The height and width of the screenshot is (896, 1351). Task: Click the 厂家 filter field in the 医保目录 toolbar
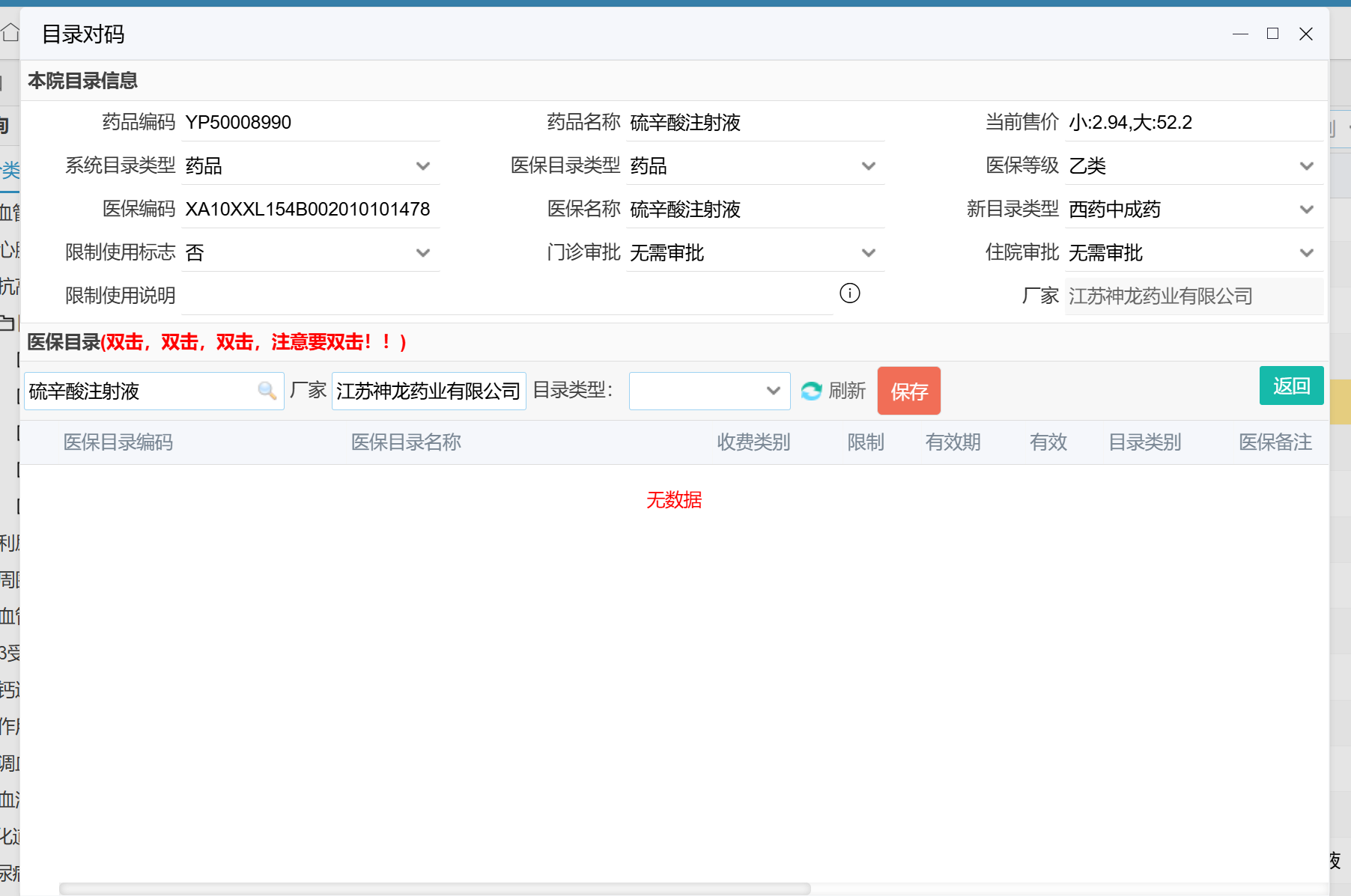(428, 391)
